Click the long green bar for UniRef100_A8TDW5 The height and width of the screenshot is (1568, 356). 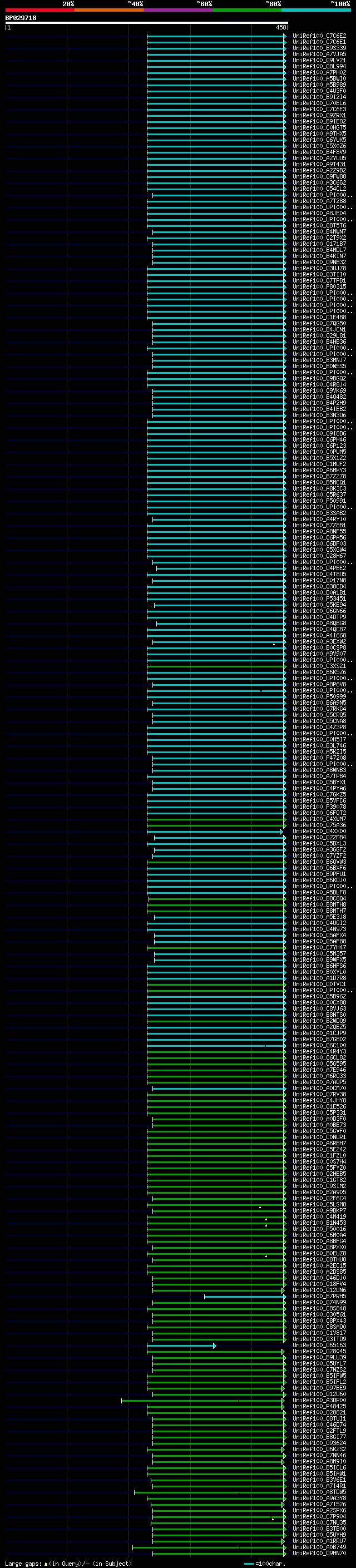point(209,1492)
